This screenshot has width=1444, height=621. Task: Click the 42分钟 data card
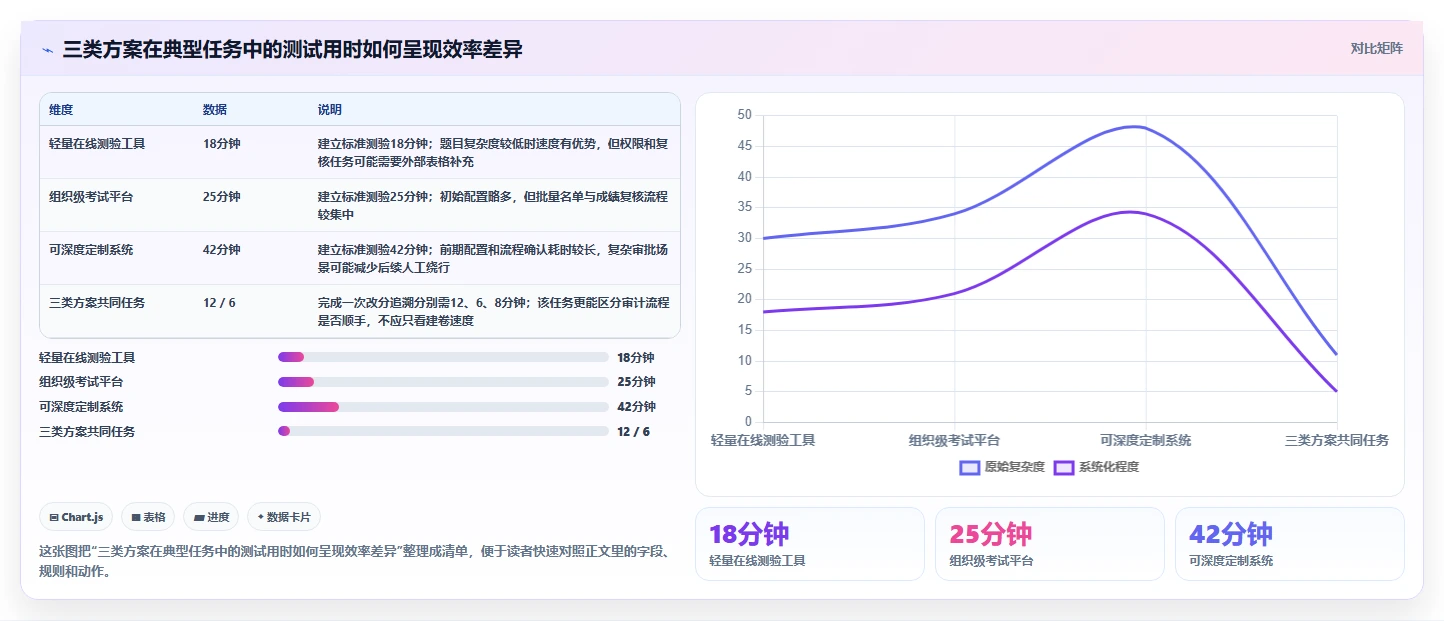tap(1290, 544)
